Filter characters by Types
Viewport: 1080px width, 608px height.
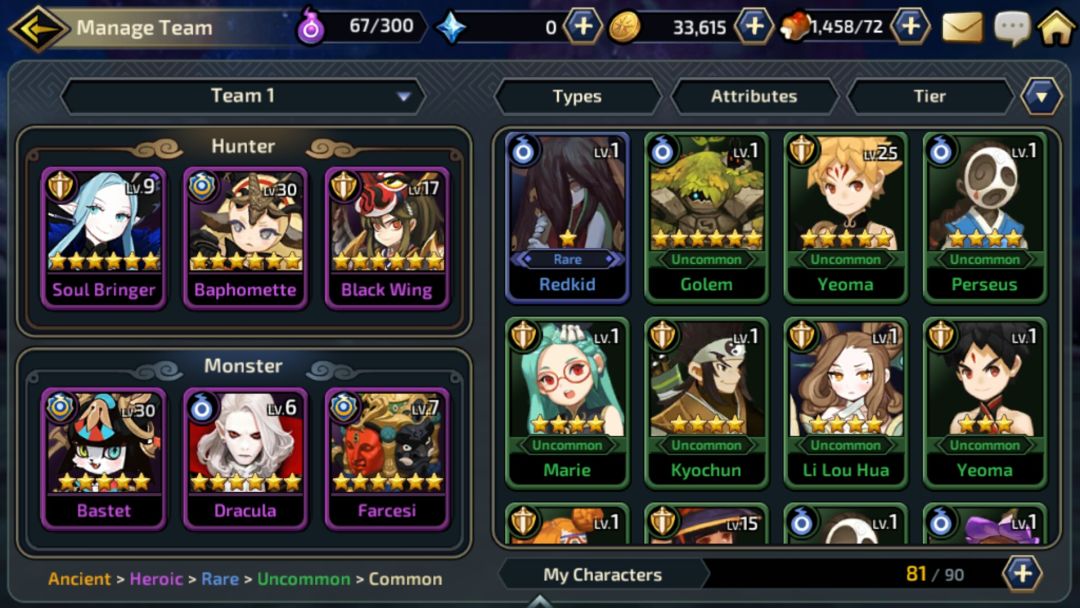[577, 96]
